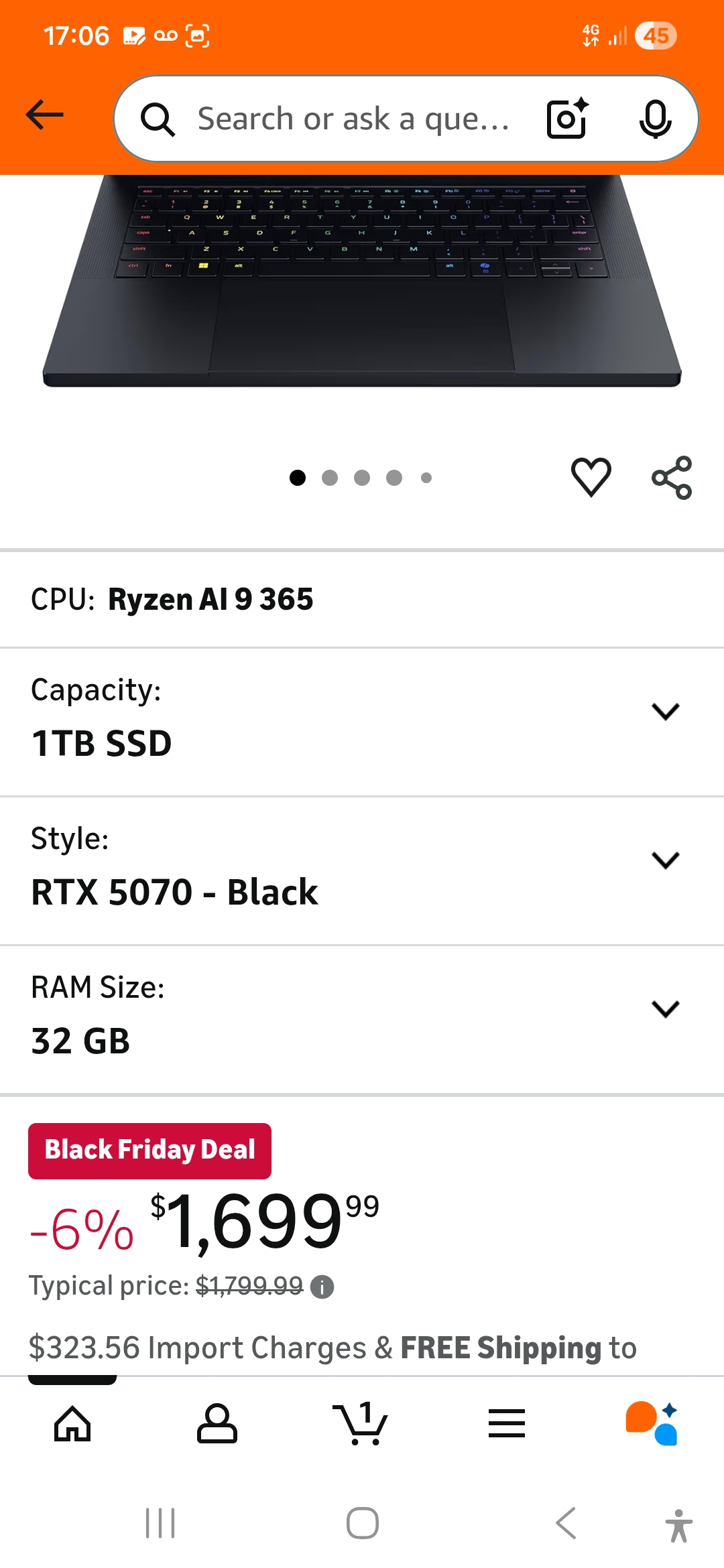Share this product listing

(671, 477)
